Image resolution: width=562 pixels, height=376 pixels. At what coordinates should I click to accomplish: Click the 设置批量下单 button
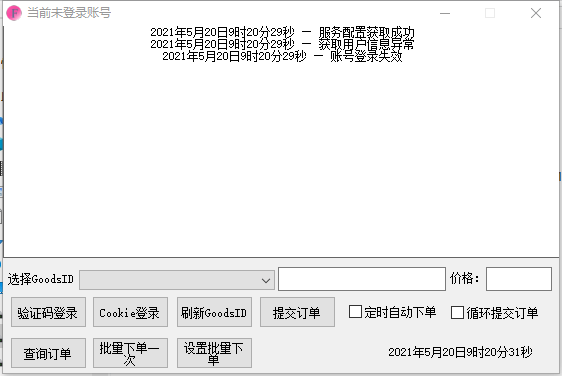click(214, 353)
